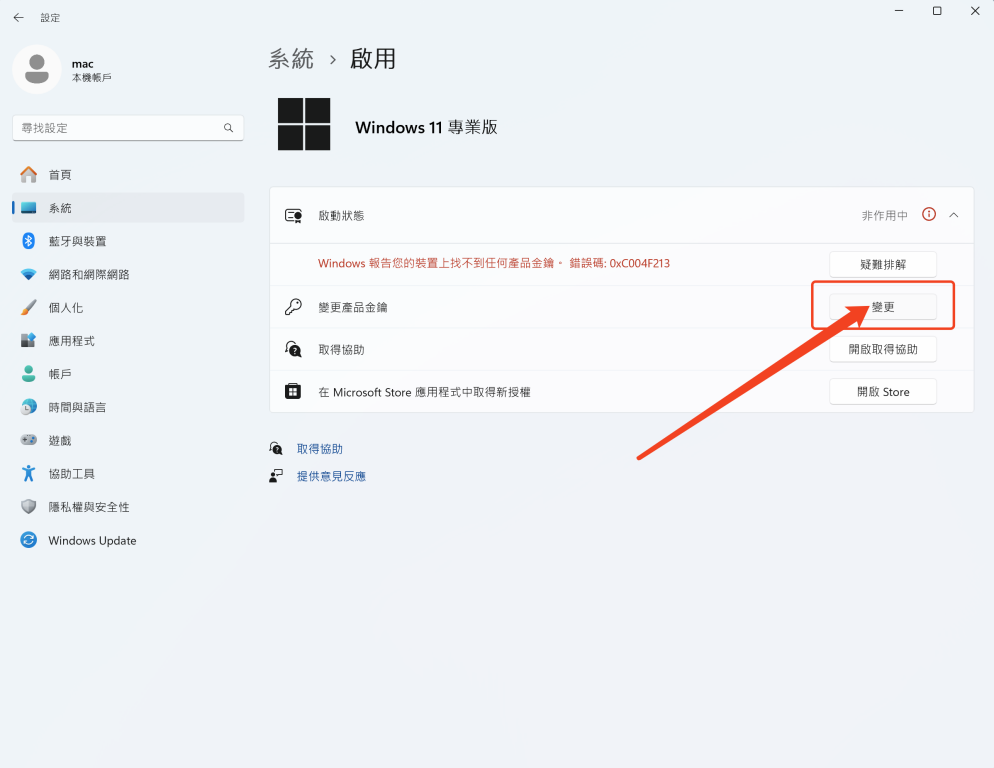The height and width of the screenshot is (768, 994).
Task: Open 網路和網際網路 settings
Action: [x=88, y=274]
